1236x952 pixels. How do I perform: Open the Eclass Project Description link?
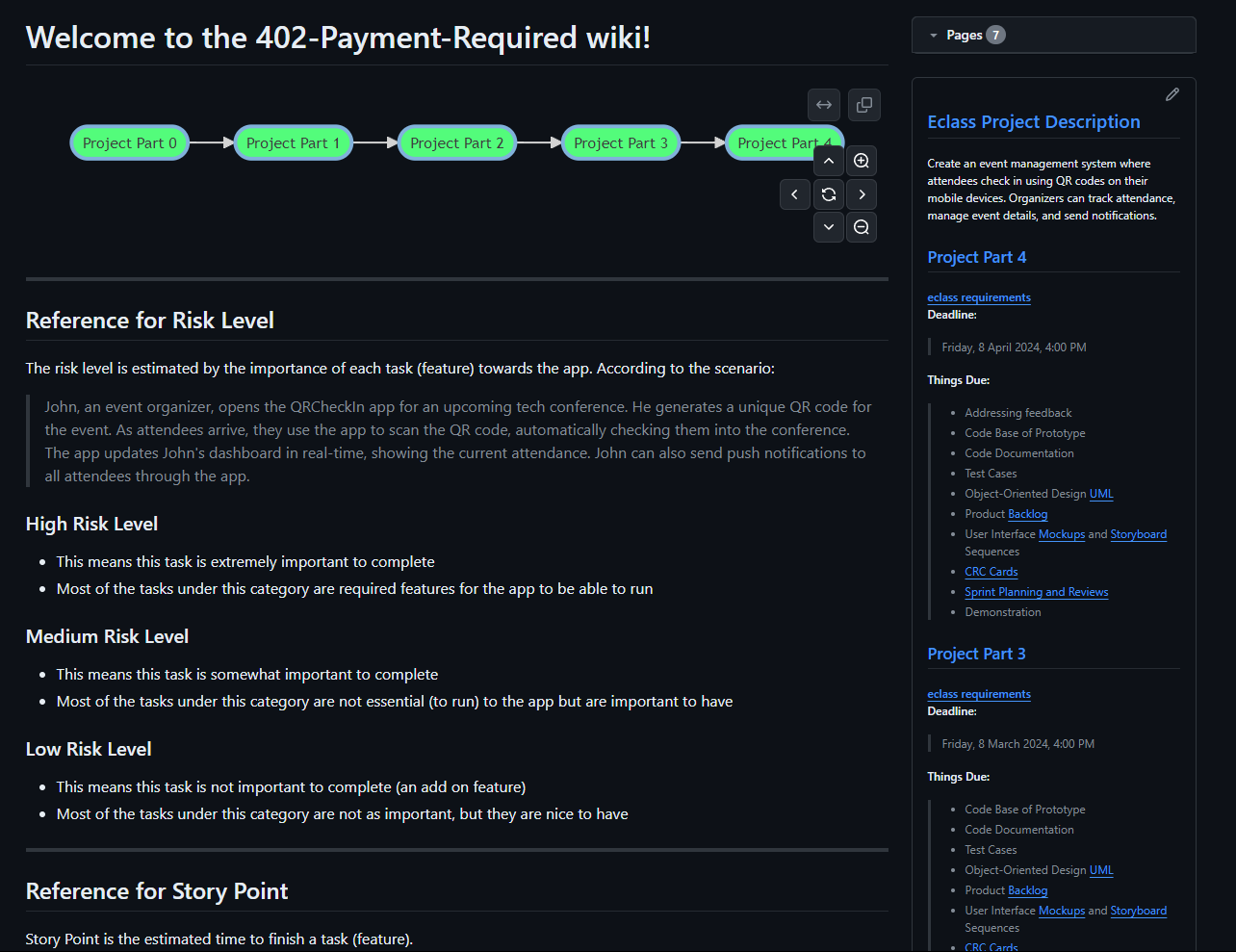[x=1033, y=122]
